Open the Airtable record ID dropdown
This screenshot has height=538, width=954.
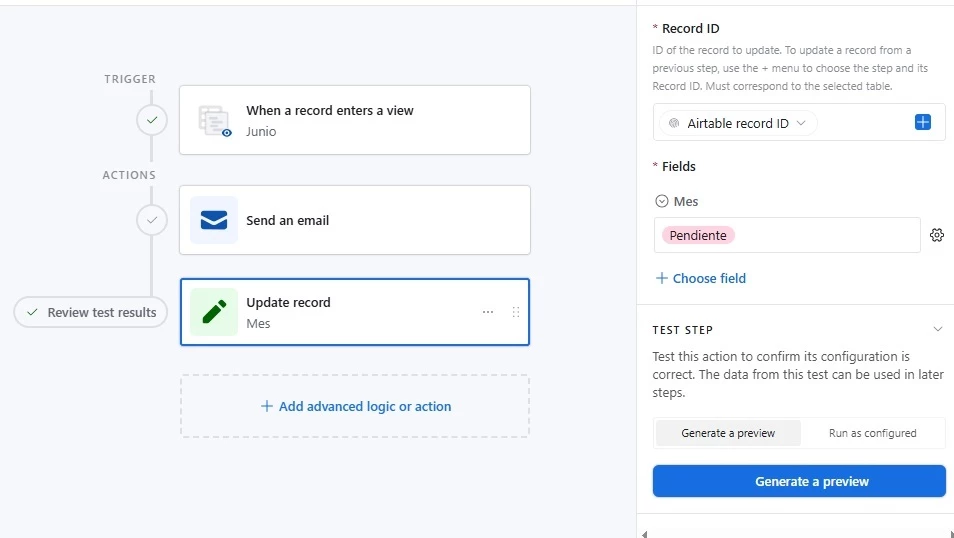tap(738, 123)
